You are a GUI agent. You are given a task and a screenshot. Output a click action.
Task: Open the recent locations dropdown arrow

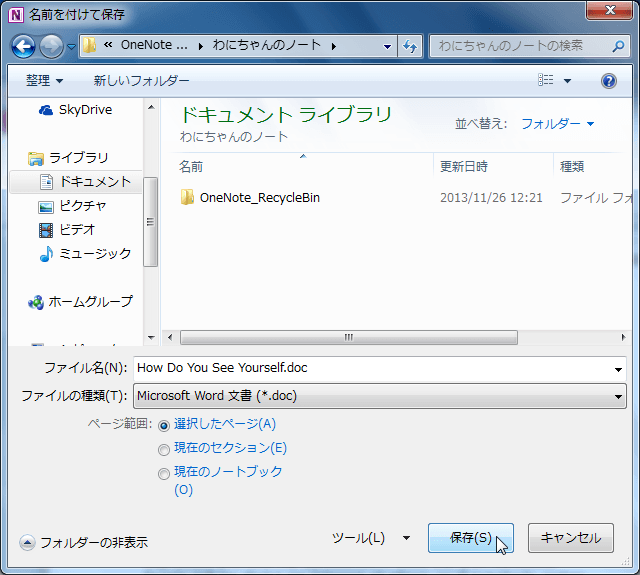(x=71, y=47)
